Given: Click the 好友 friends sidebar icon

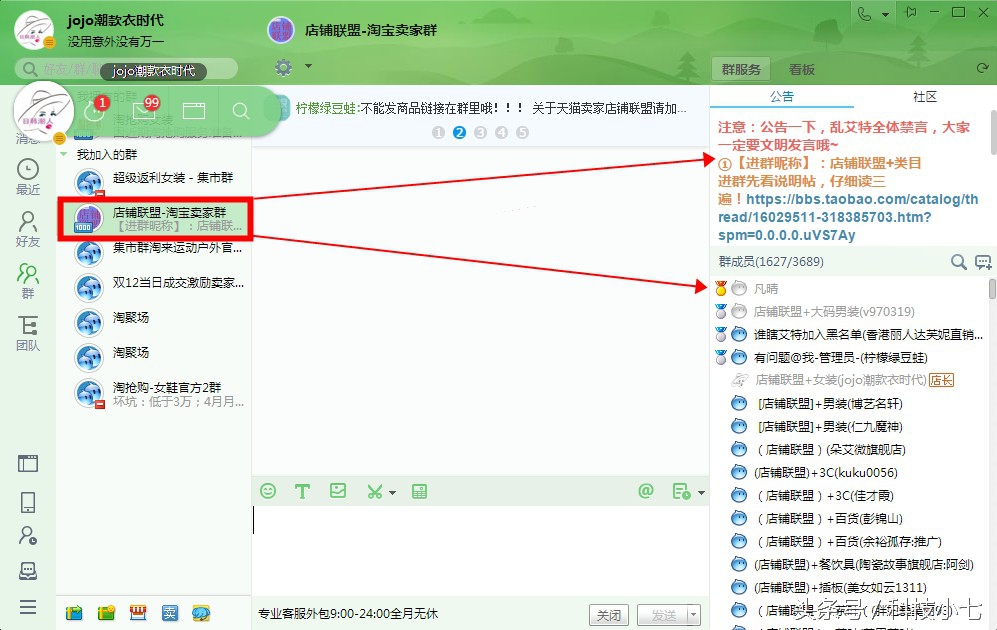Looking at the screenshot, I should pos(27,223).
